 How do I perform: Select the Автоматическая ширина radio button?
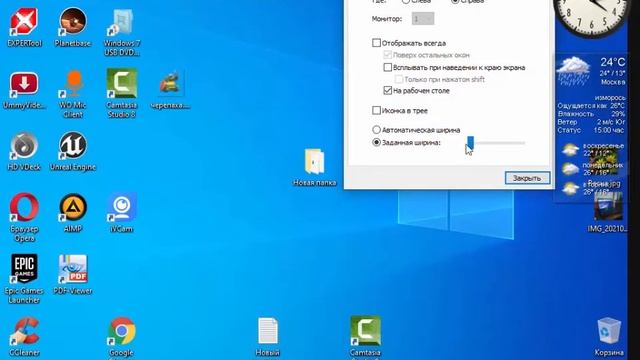376,130
